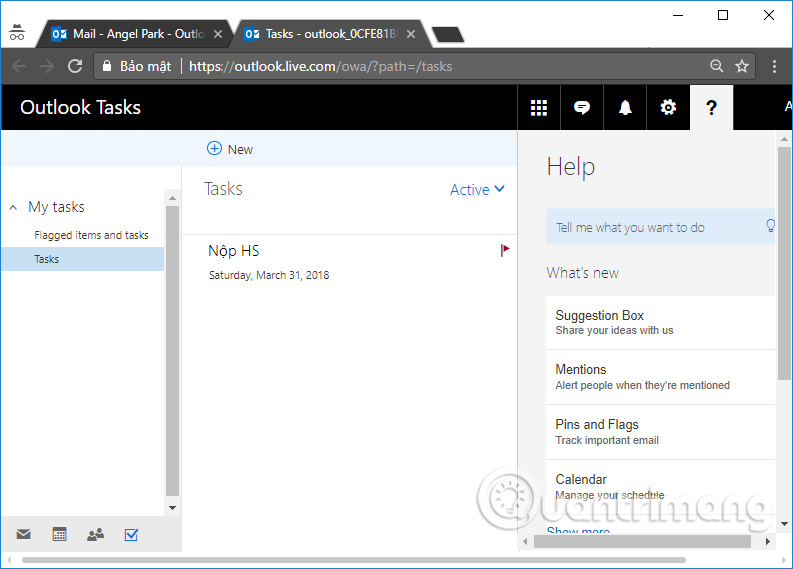Image resolution: width=793 pixels, height=569 pixels.
Task: Reload the page in browser
Action: [75, 66]
